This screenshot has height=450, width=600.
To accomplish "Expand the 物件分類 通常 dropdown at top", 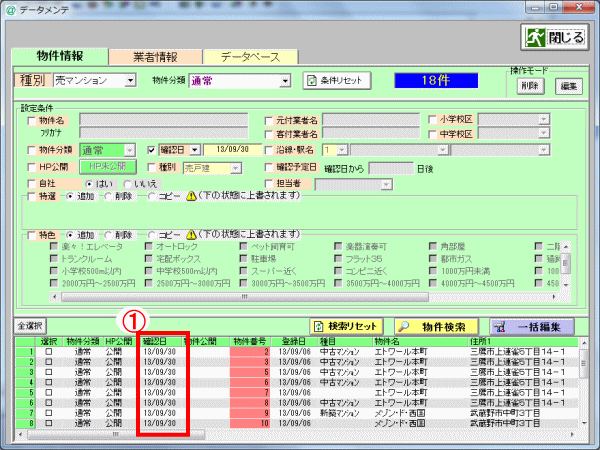I will (x=285, y=81).
